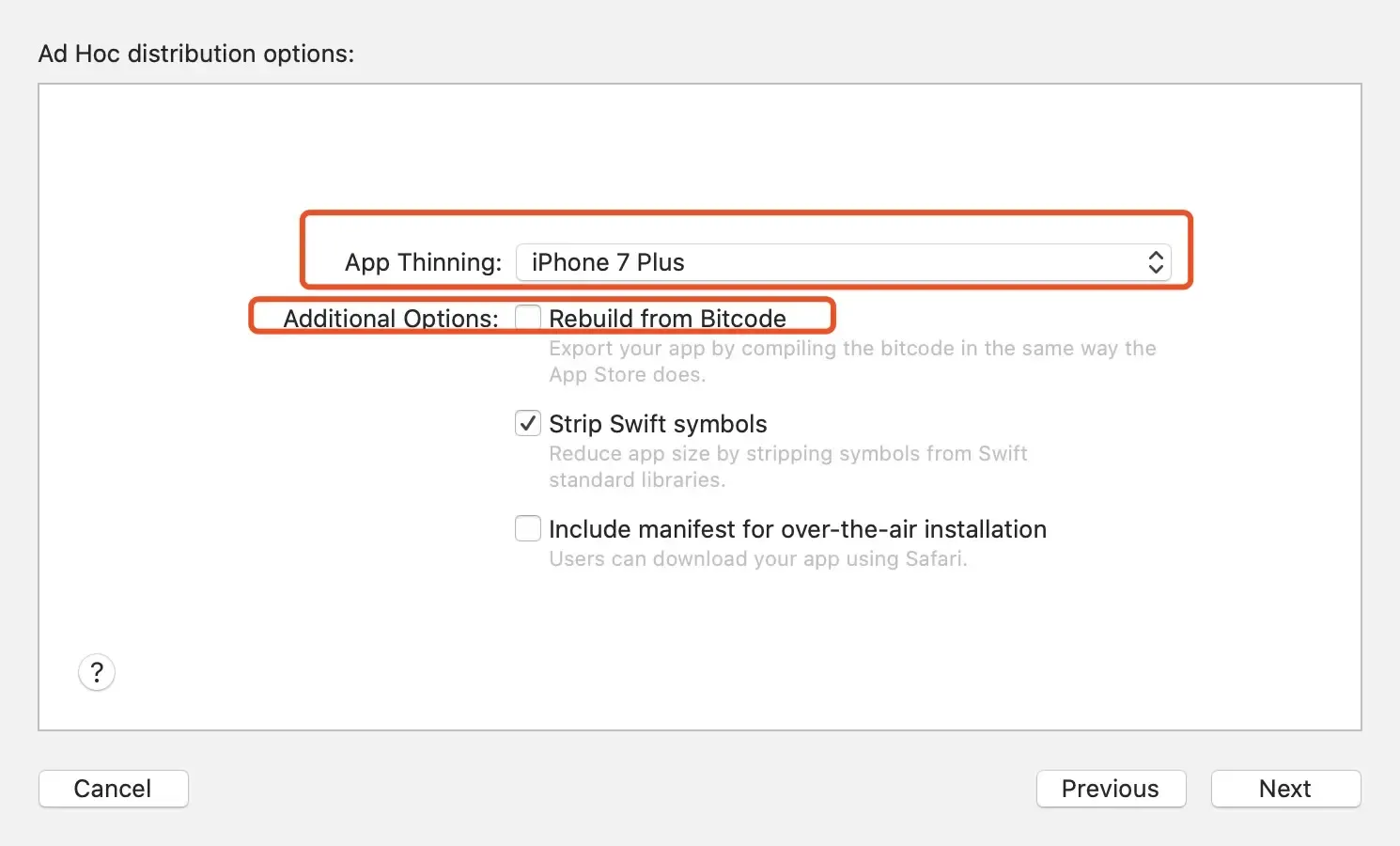Viewport: 1400px width, 846px height.
Task: Open help with the question mark button
Action: [x=97, y=673]
